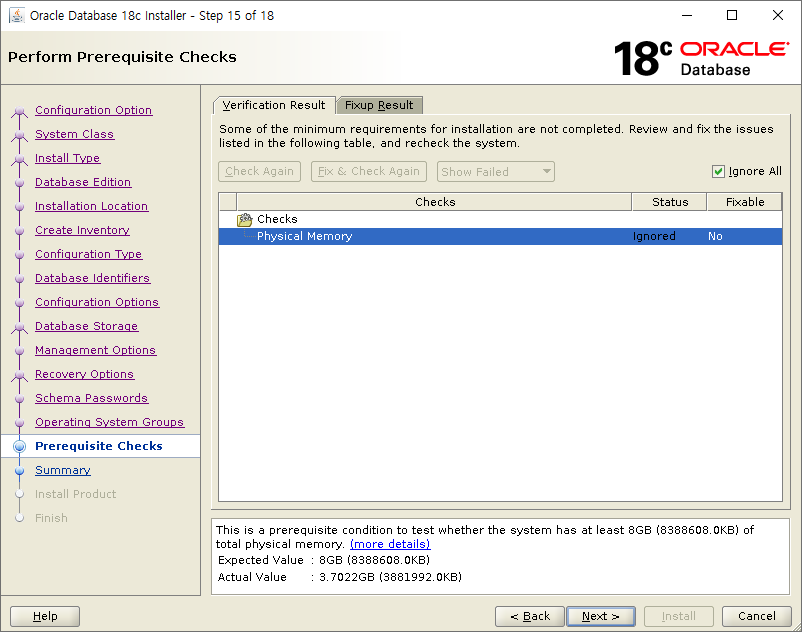Viewport: 802px width, 632px height.
Task: Click the Checks folder icon
Action: click(x=244, y=219)
